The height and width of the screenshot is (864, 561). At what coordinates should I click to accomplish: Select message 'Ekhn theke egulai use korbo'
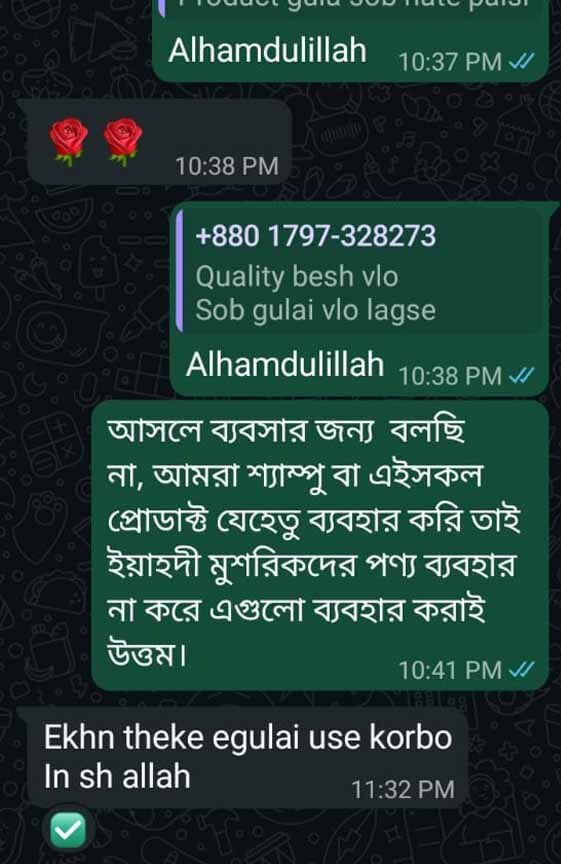(x=248, y=737)
